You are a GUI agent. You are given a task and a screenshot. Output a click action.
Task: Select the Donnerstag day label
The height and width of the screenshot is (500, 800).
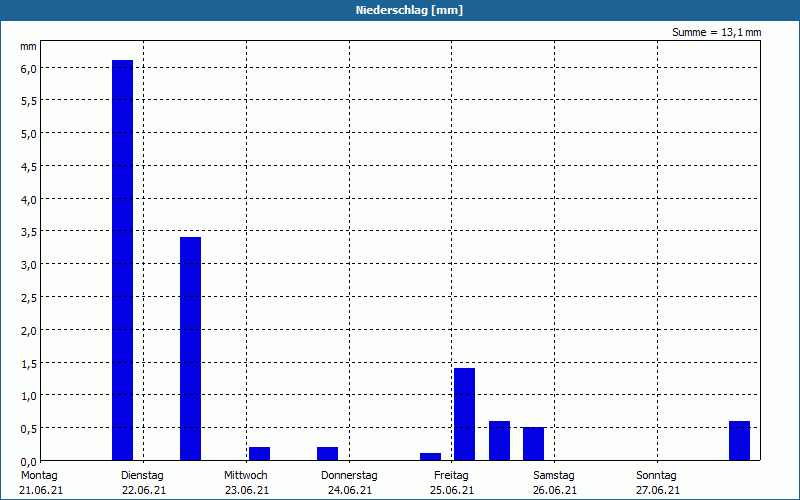pos(349,476)
